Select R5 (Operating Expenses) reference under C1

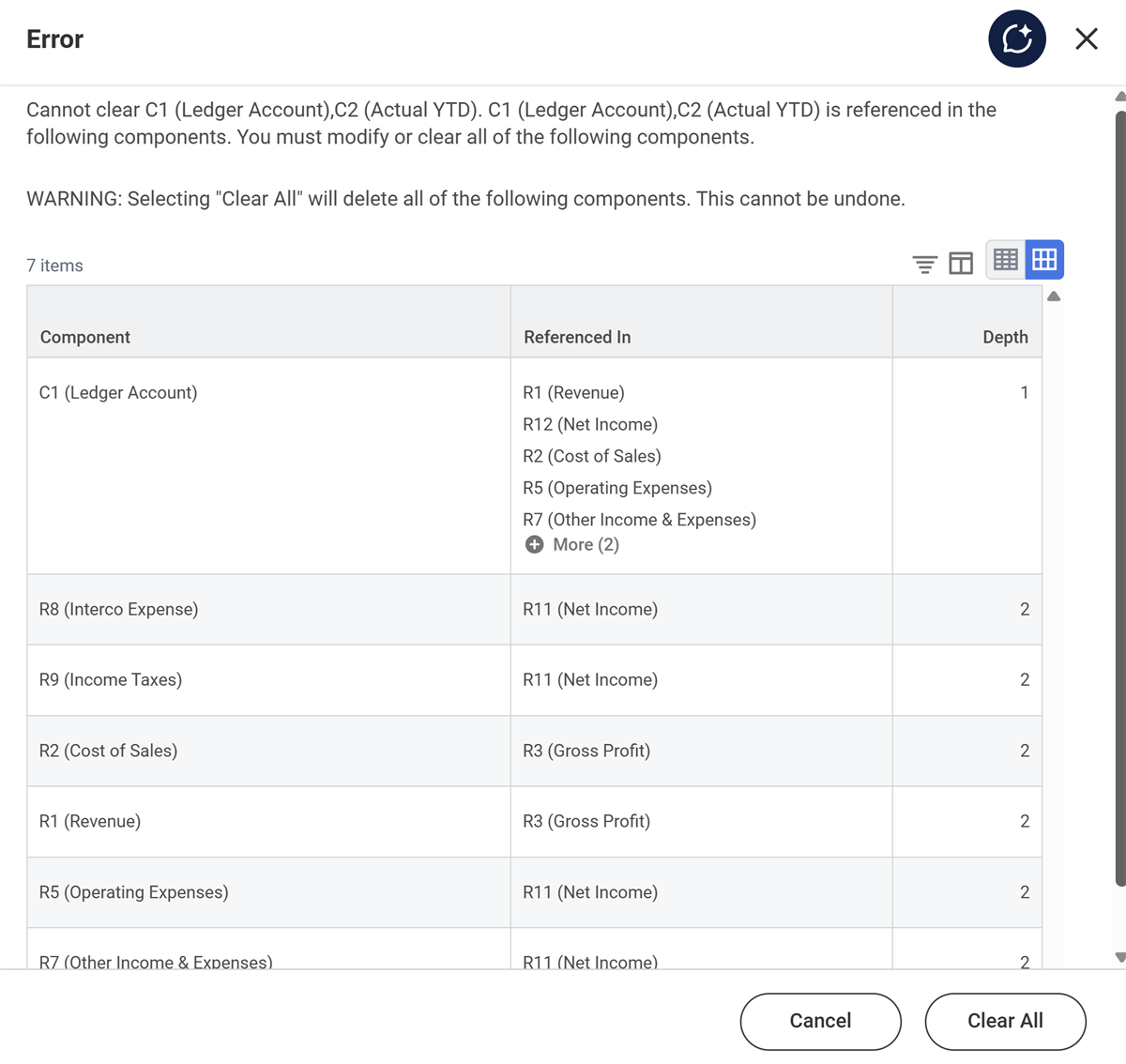click(617, 488)
